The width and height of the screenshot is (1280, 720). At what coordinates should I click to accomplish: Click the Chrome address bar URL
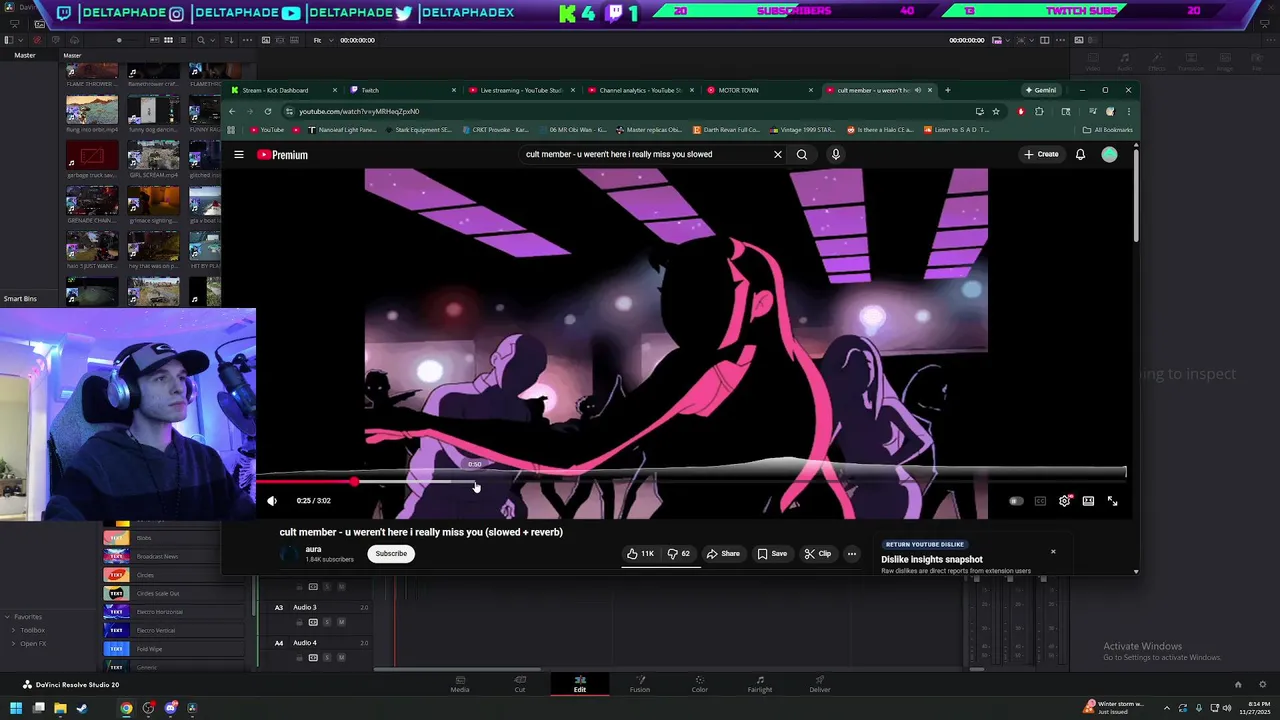click(359, 111)
